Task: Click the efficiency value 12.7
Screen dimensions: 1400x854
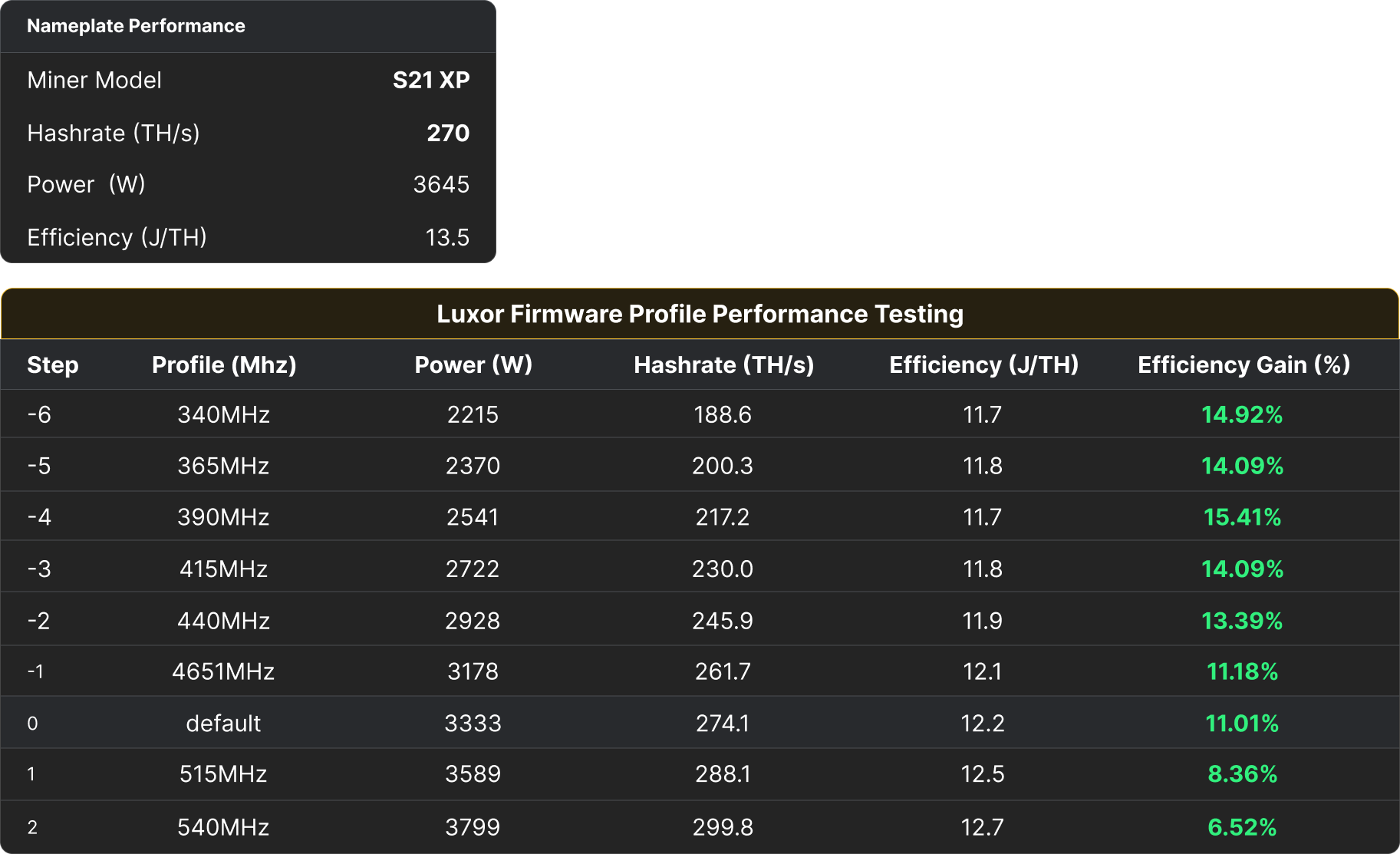Action: coord(983,827)
